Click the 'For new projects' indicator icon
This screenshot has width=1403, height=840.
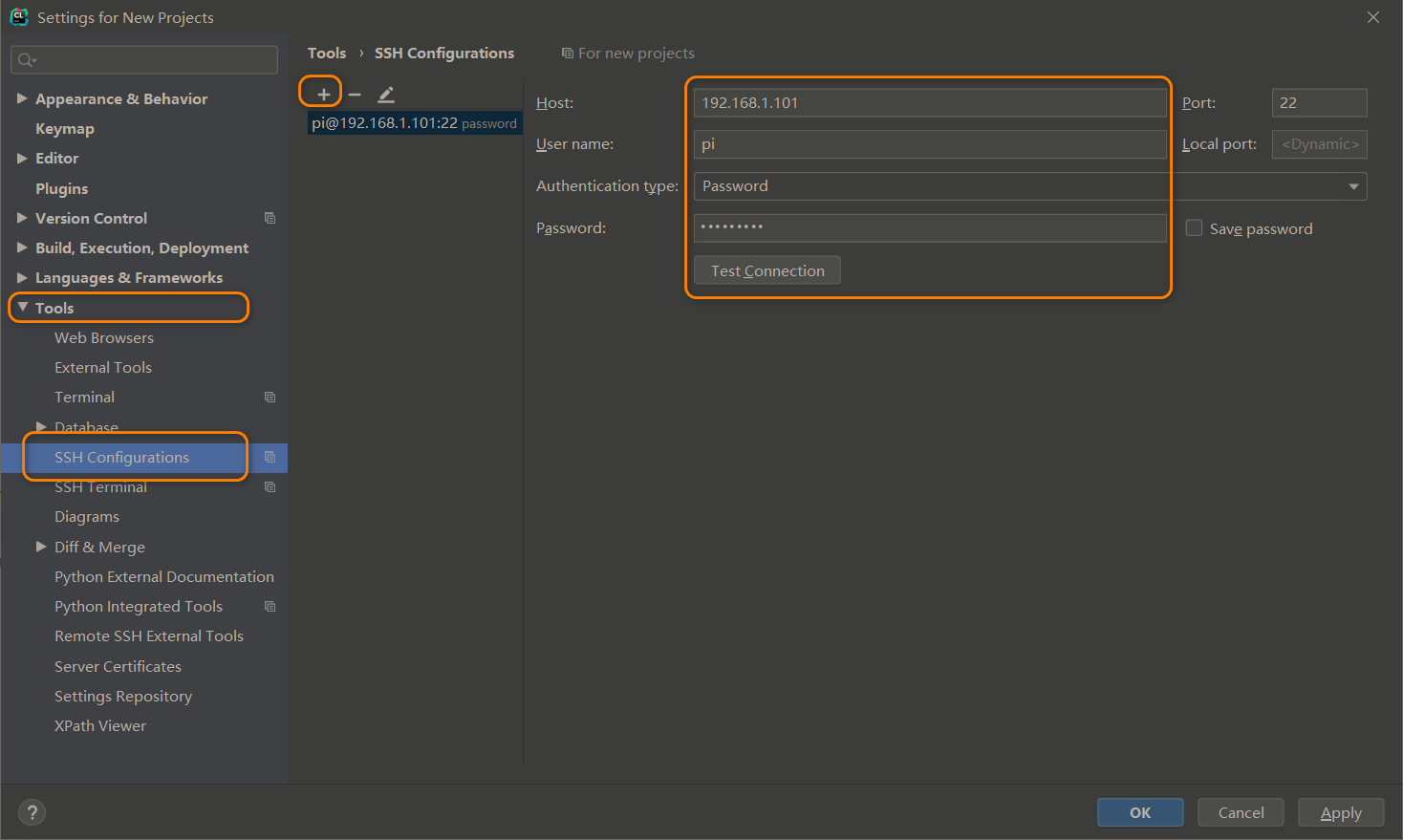(x=568, y=54)
